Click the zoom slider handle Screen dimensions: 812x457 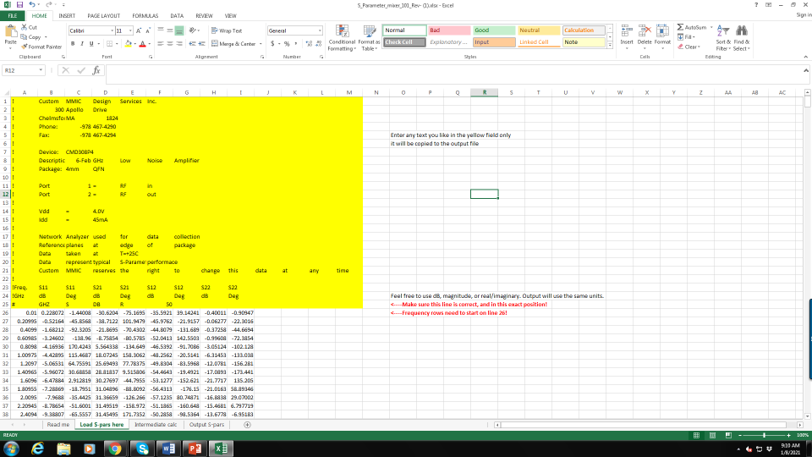tap(764, 435)
